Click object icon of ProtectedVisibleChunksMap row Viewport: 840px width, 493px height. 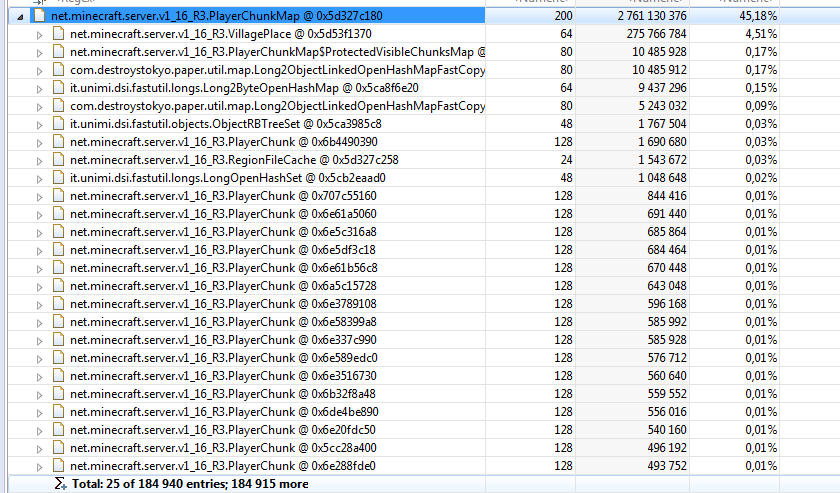pyautogui.click(x=58, y=51)
